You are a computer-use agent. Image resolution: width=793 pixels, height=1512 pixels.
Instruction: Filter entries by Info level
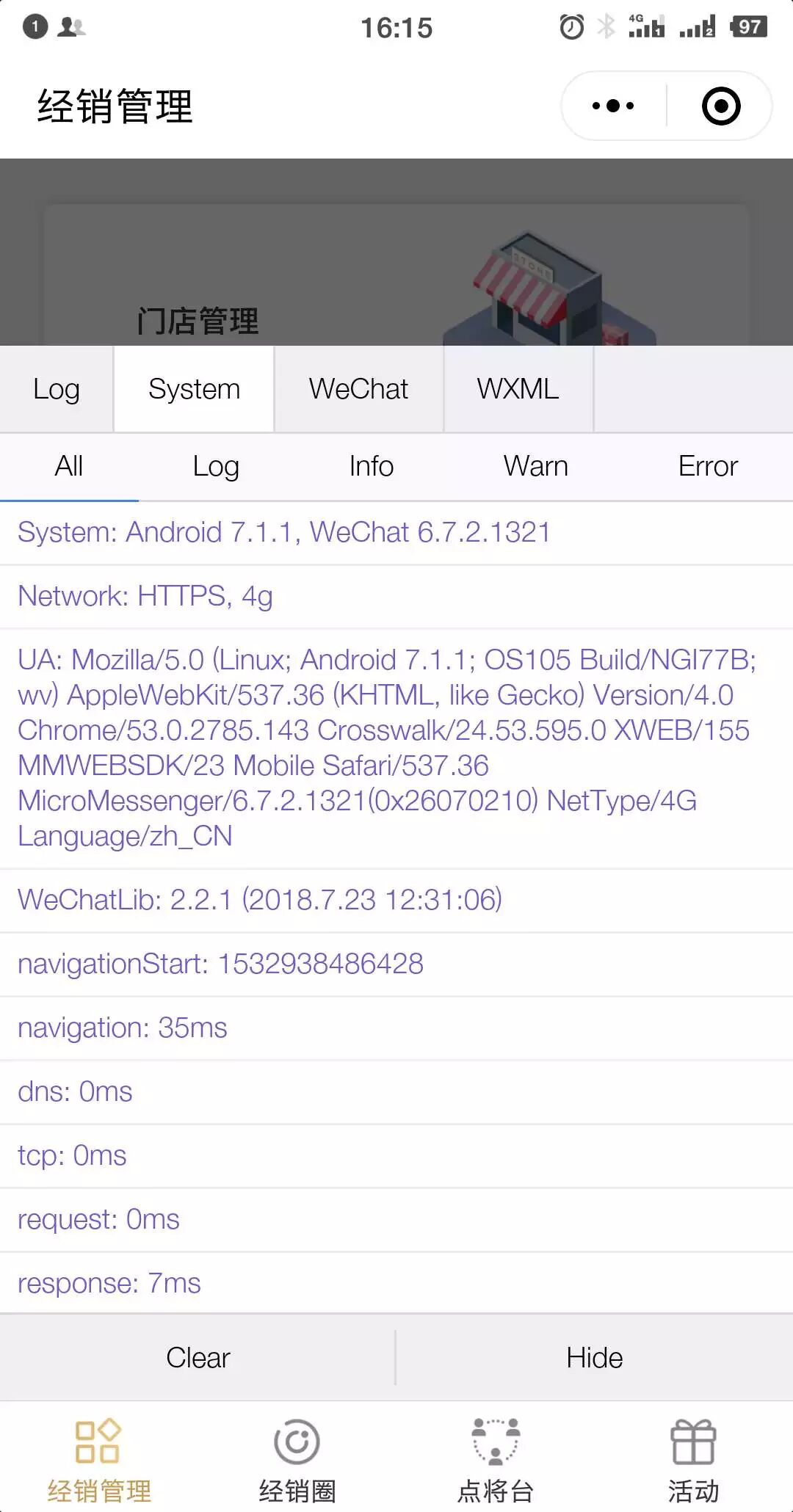(x=372, y=467)
